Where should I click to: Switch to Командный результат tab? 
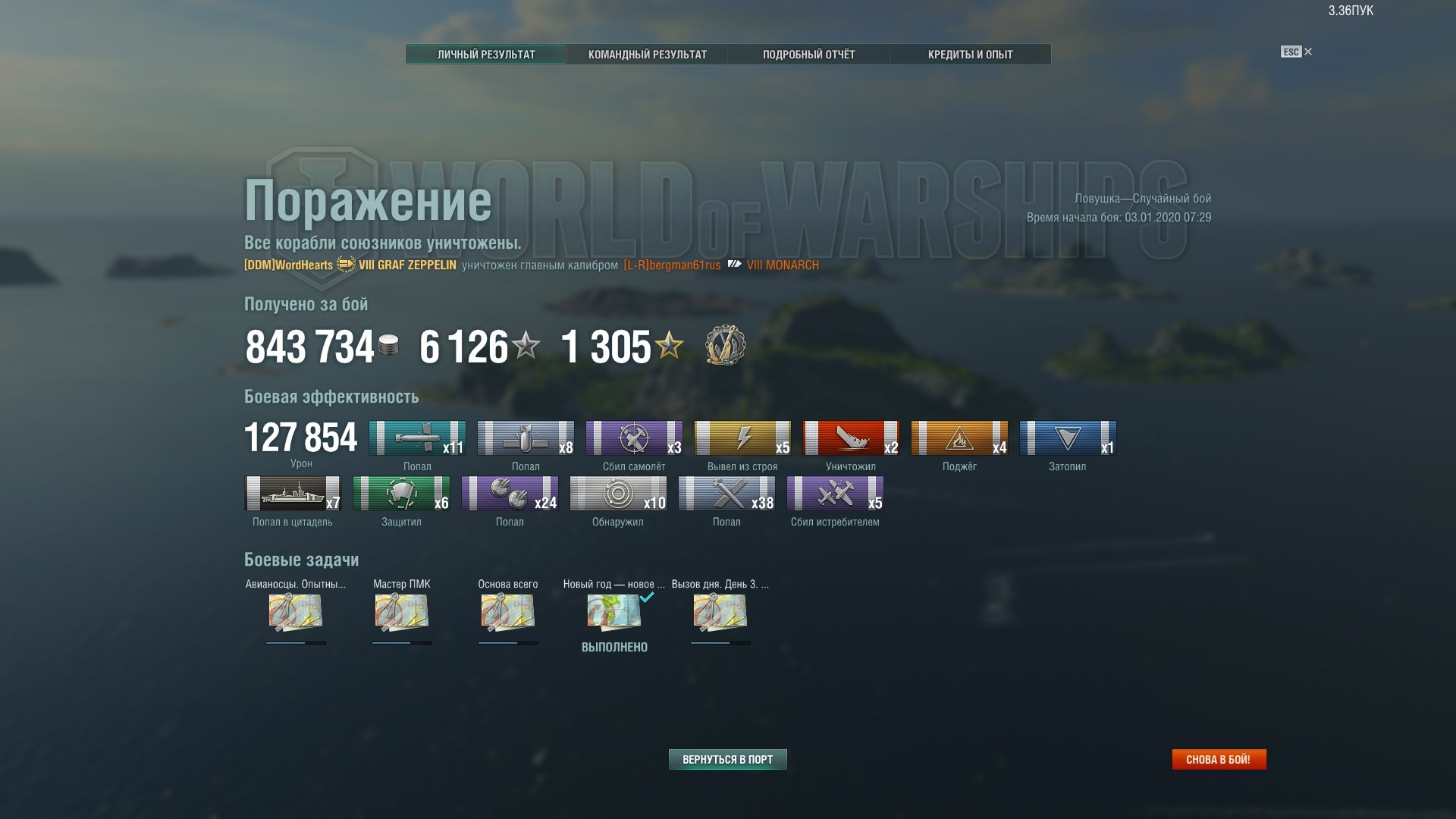coord(648,55)
